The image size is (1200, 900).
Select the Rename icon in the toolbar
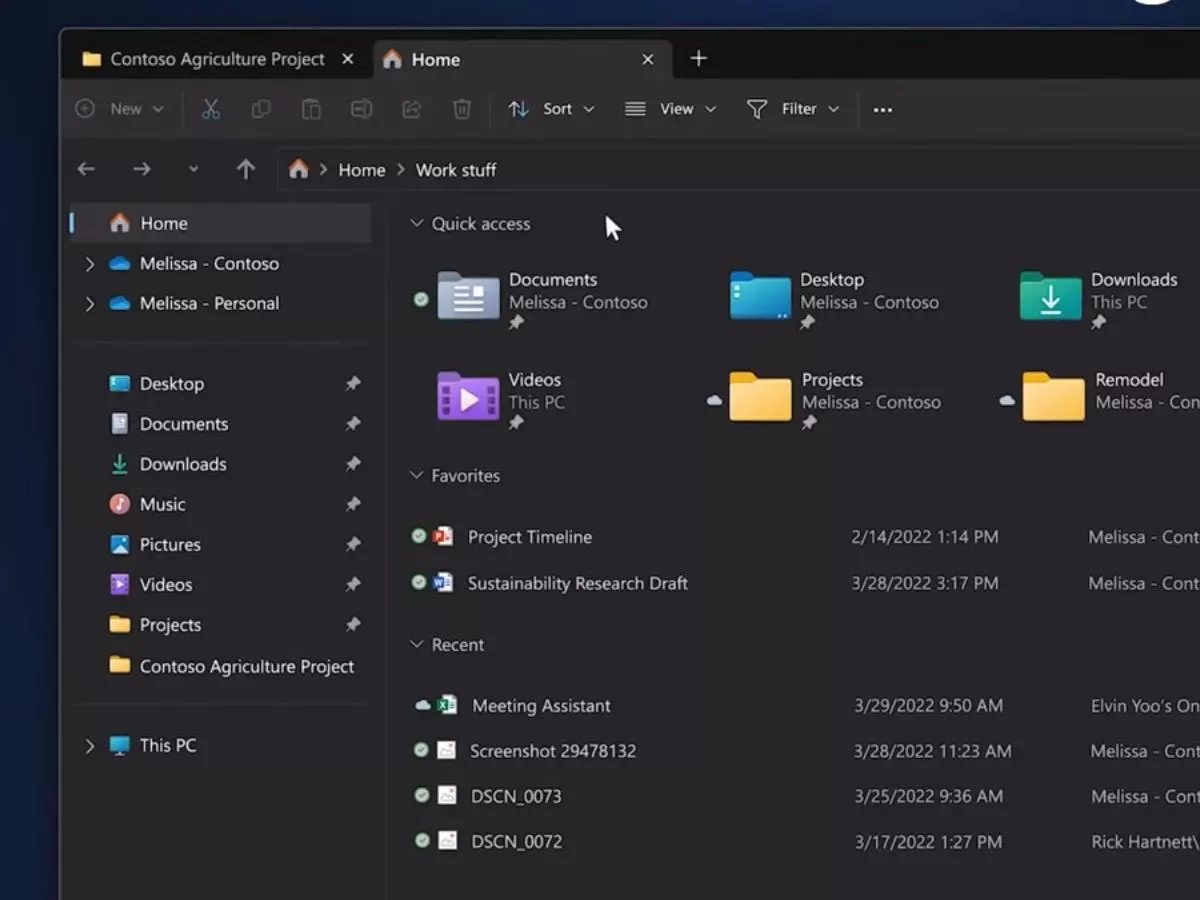pos(361,108)
